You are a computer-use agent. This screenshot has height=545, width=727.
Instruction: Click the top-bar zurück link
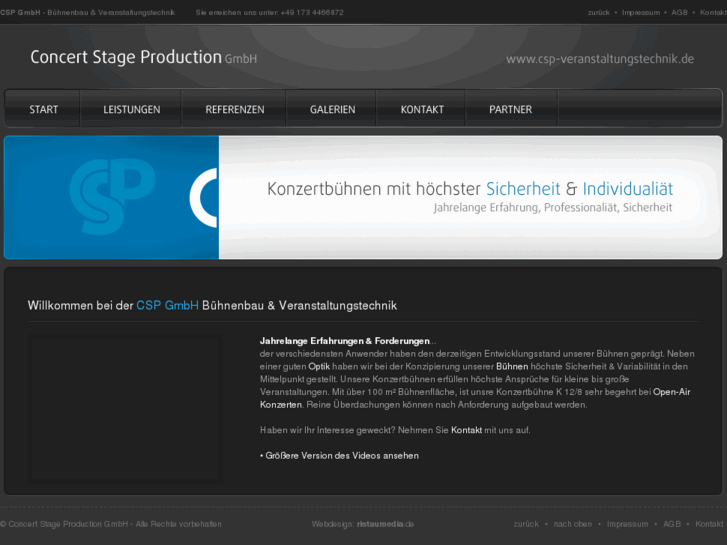coord(599,13)
